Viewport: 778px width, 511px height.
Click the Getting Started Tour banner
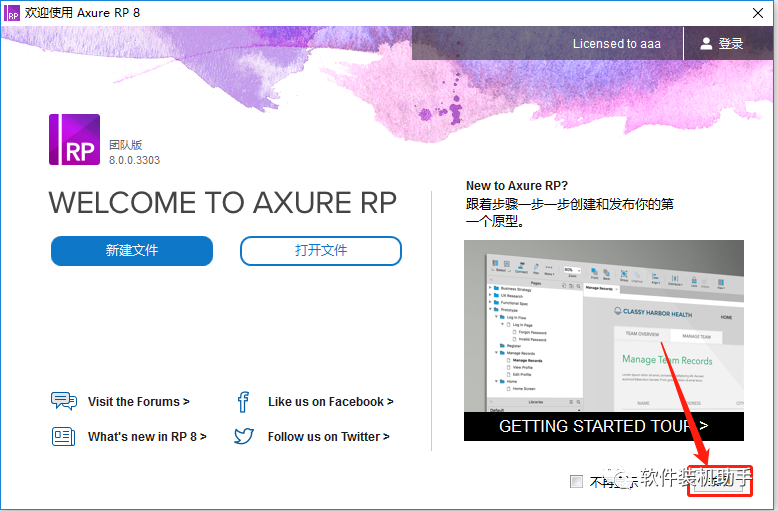tap(604, 426)
